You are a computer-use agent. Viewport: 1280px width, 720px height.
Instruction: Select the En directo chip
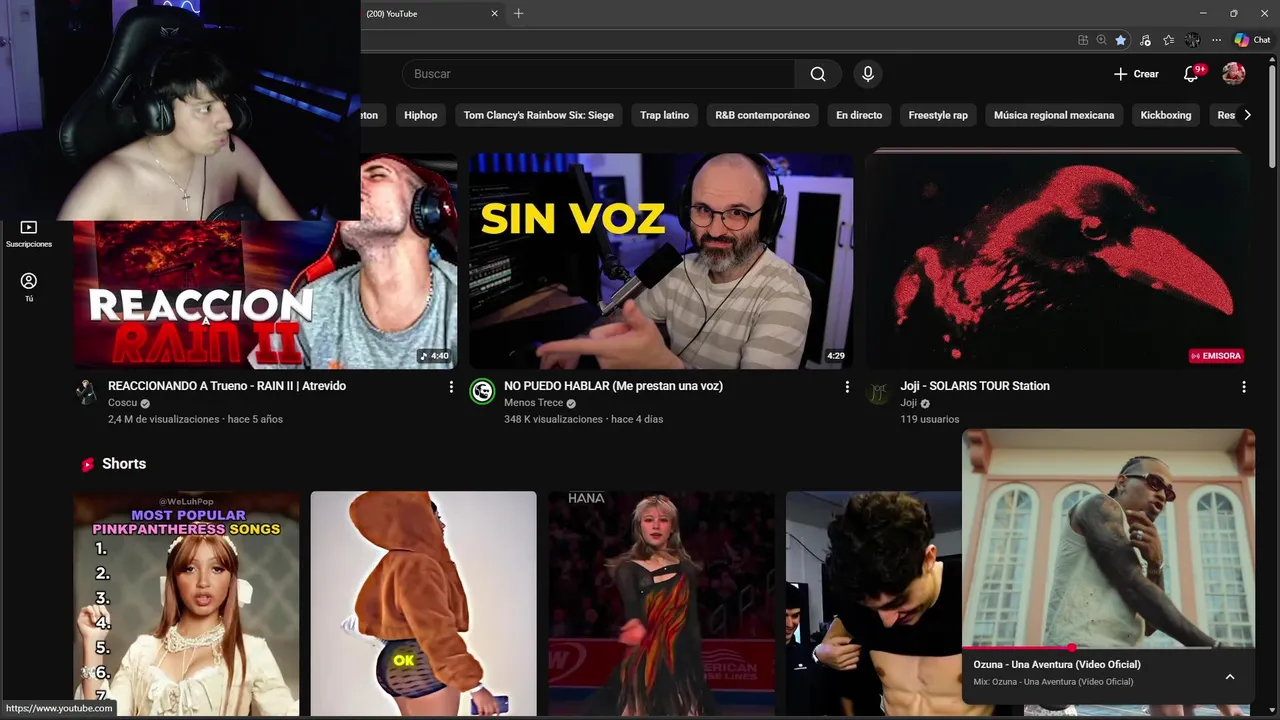pos(859,115)
